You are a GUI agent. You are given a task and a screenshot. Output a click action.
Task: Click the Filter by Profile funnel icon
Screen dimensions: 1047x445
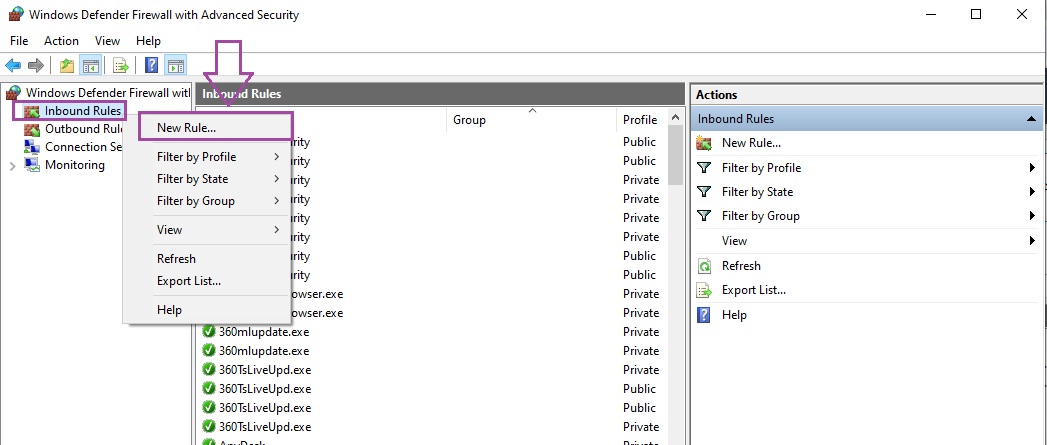[x=704, y=168]
